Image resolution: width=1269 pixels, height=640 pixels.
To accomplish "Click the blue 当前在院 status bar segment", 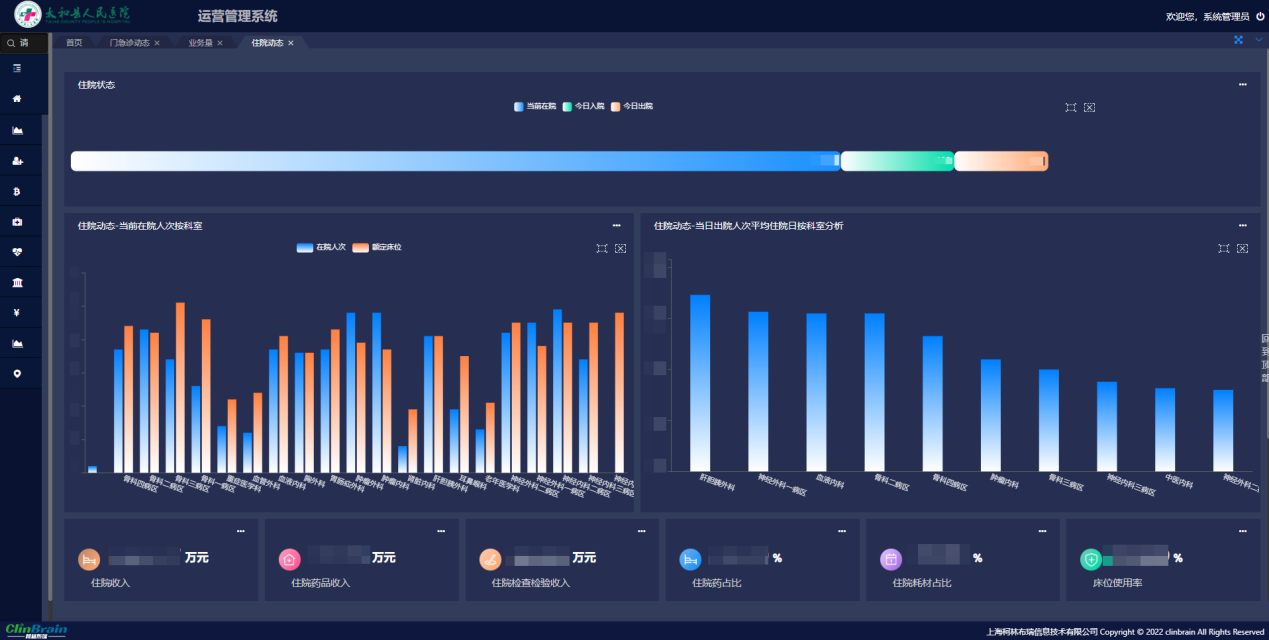I will 456,161.
